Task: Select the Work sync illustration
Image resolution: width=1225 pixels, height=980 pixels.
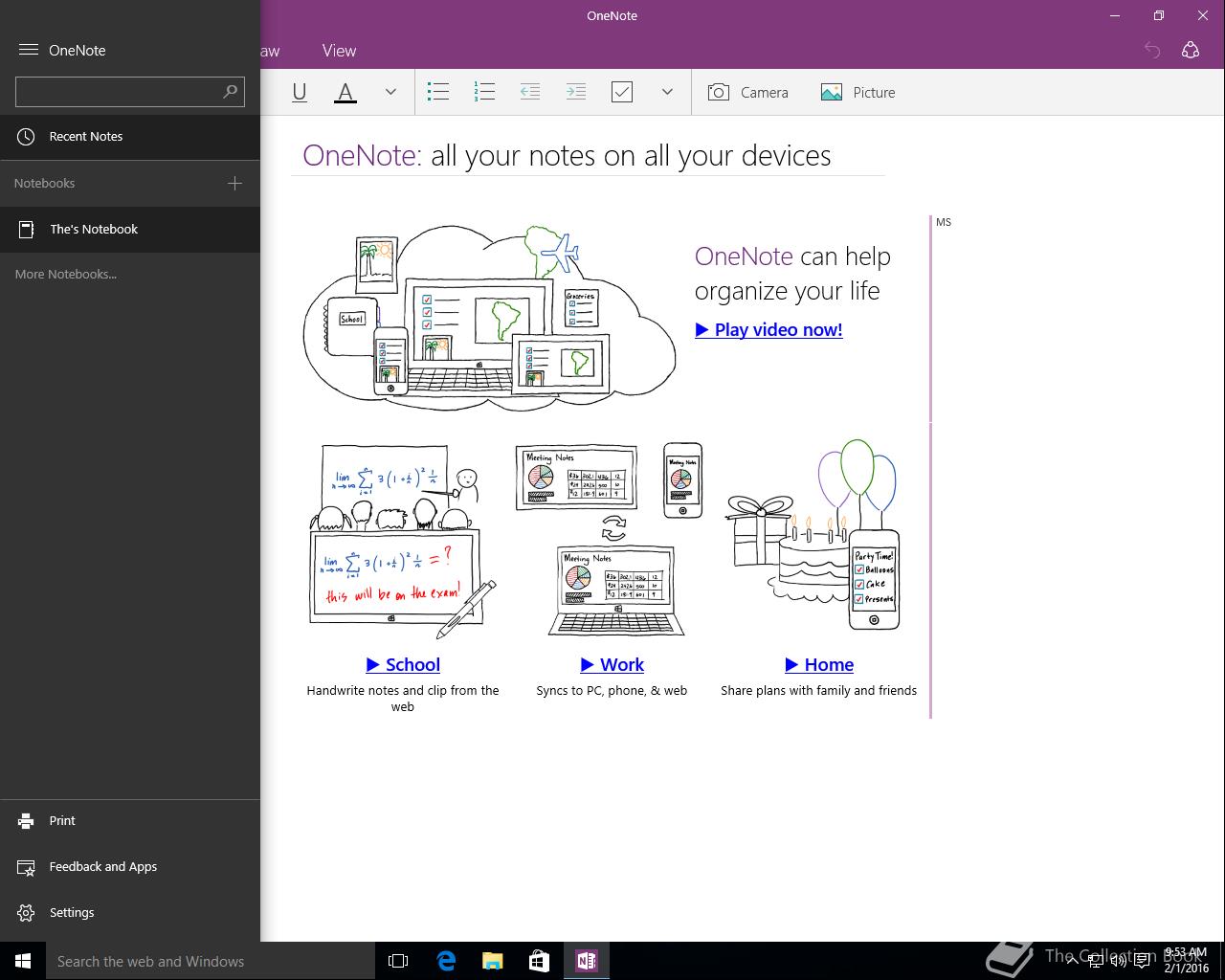Action: coord(609,539)
